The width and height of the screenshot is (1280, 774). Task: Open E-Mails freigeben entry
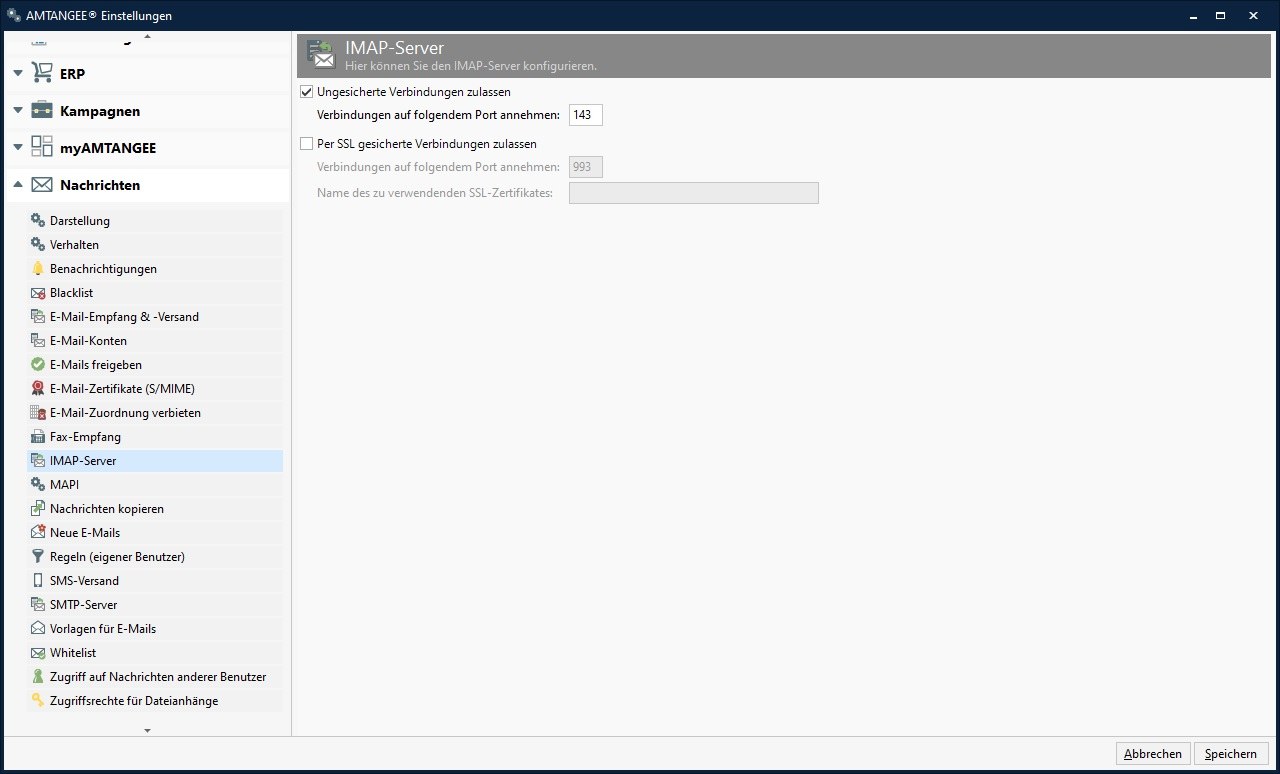click(x=155, y=365)
